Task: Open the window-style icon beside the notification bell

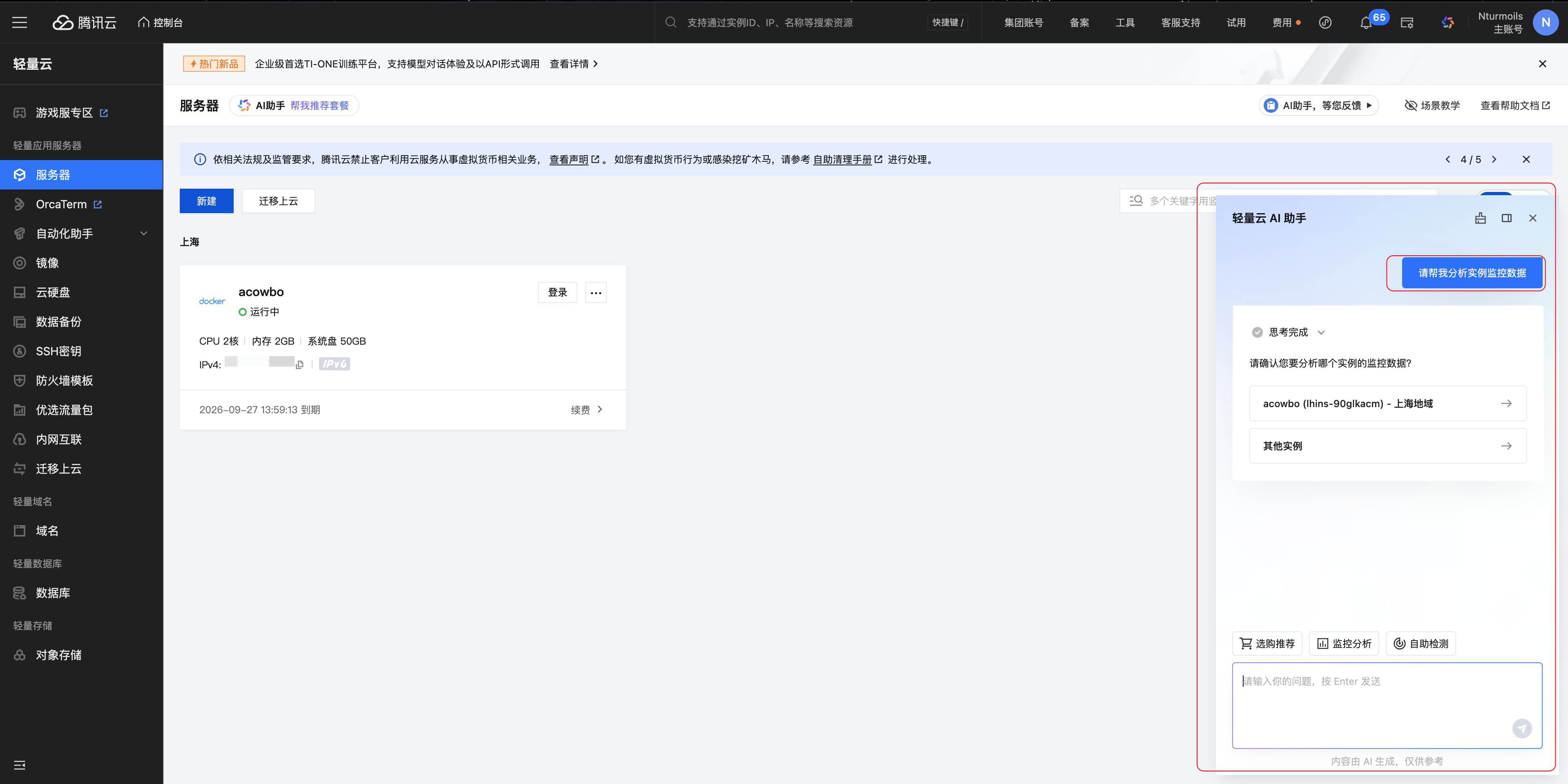Action: [x=1407, y=22]
